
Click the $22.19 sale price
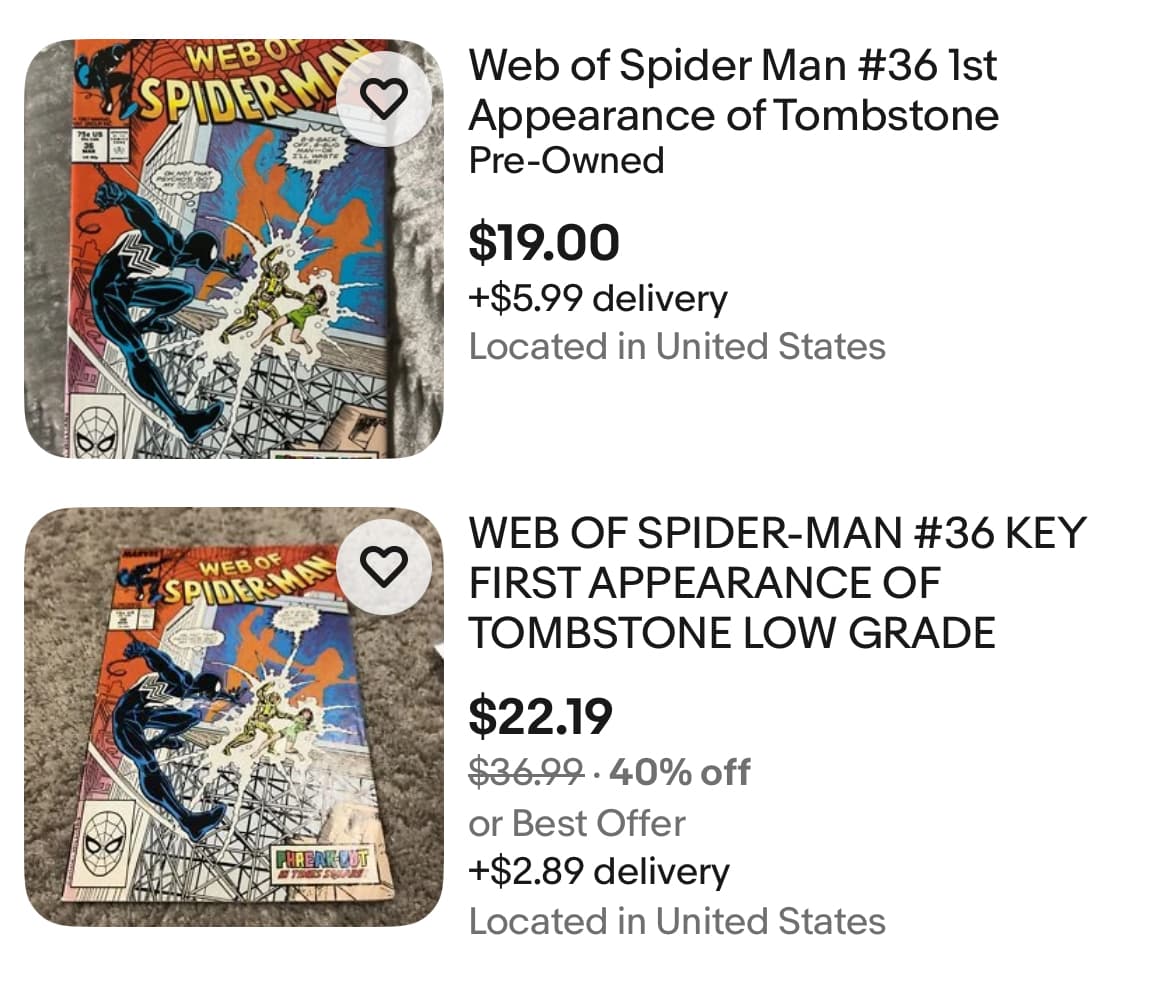coord(541,715)
